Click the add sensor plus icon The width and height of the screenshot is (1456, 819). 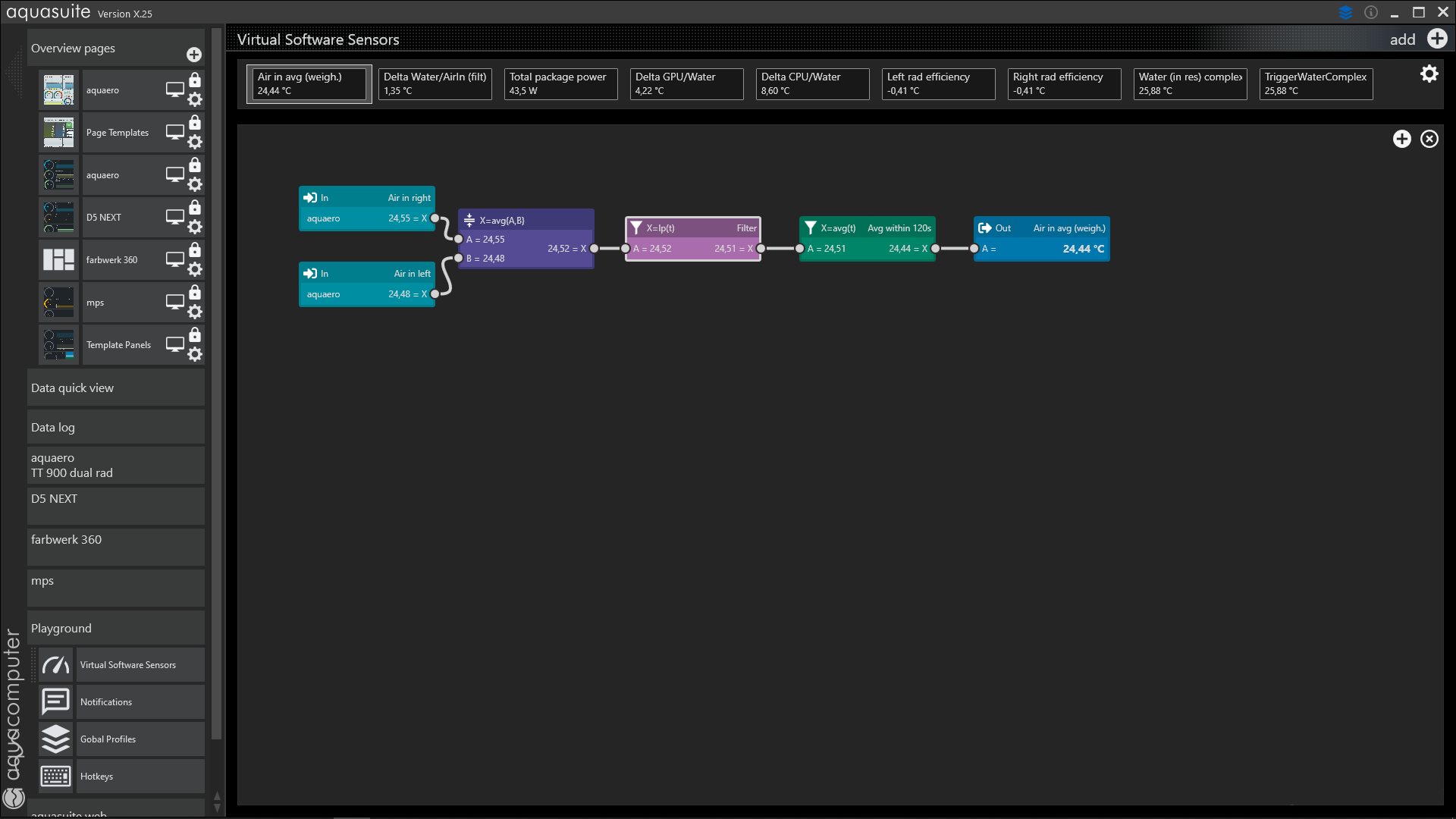click(x=1437, y=39)
